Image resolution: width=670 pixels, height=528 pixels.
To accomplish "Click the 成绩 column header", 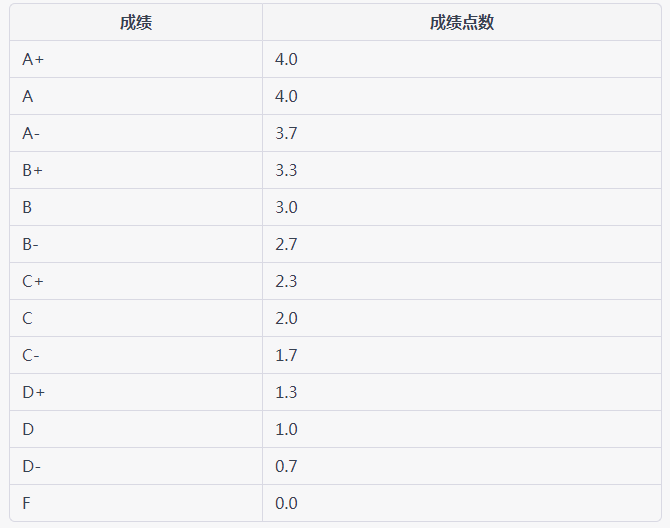I will (136, 22).
